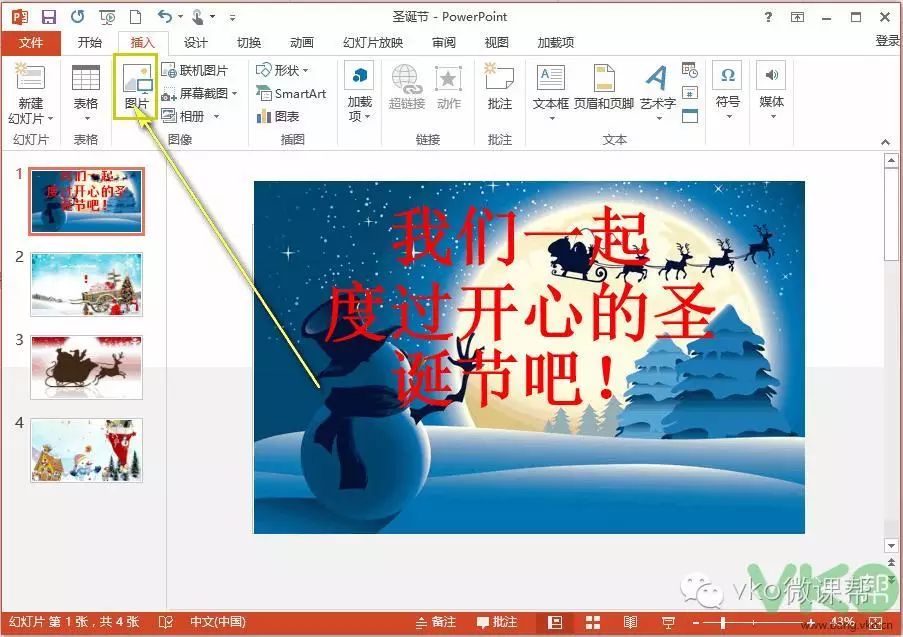
Task: Click the 图片 (Picture) insert icon
Action: 136,88
